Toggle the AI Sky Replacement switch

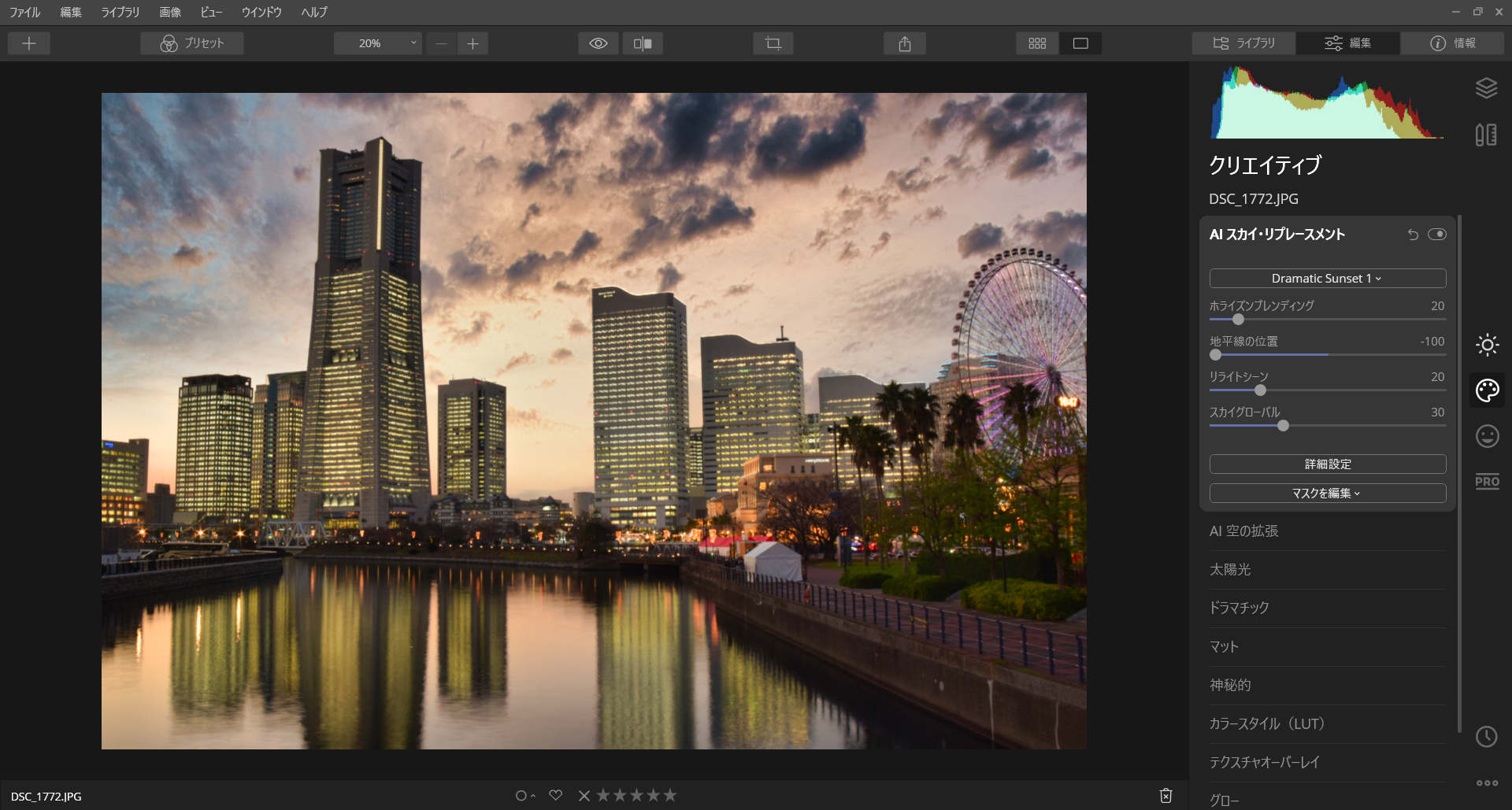(1437, 235)
